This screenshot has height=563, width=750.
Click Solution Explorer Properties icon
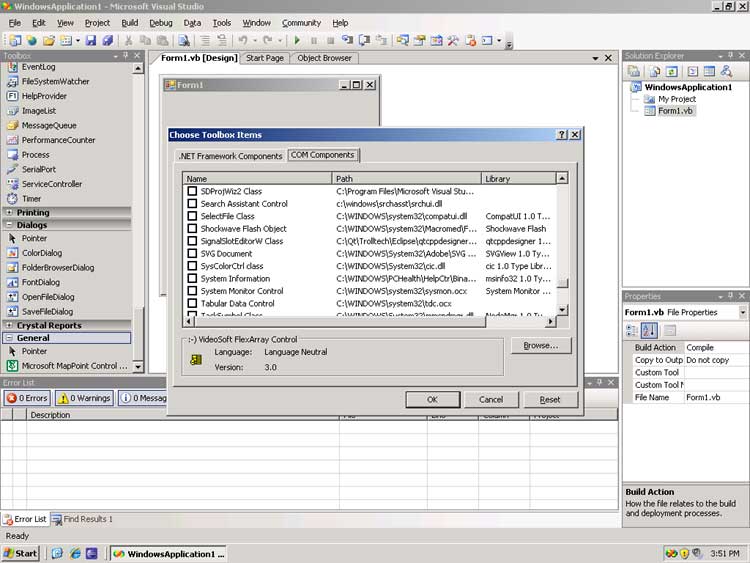(634, 71)
